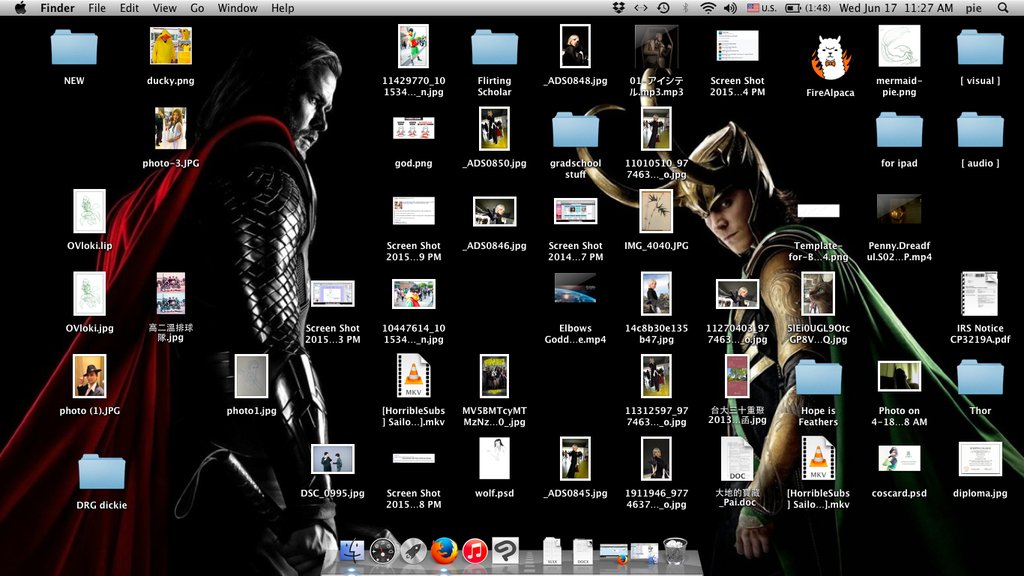Select the IRS Notice CP3219A.pdf file

(980, 308)
